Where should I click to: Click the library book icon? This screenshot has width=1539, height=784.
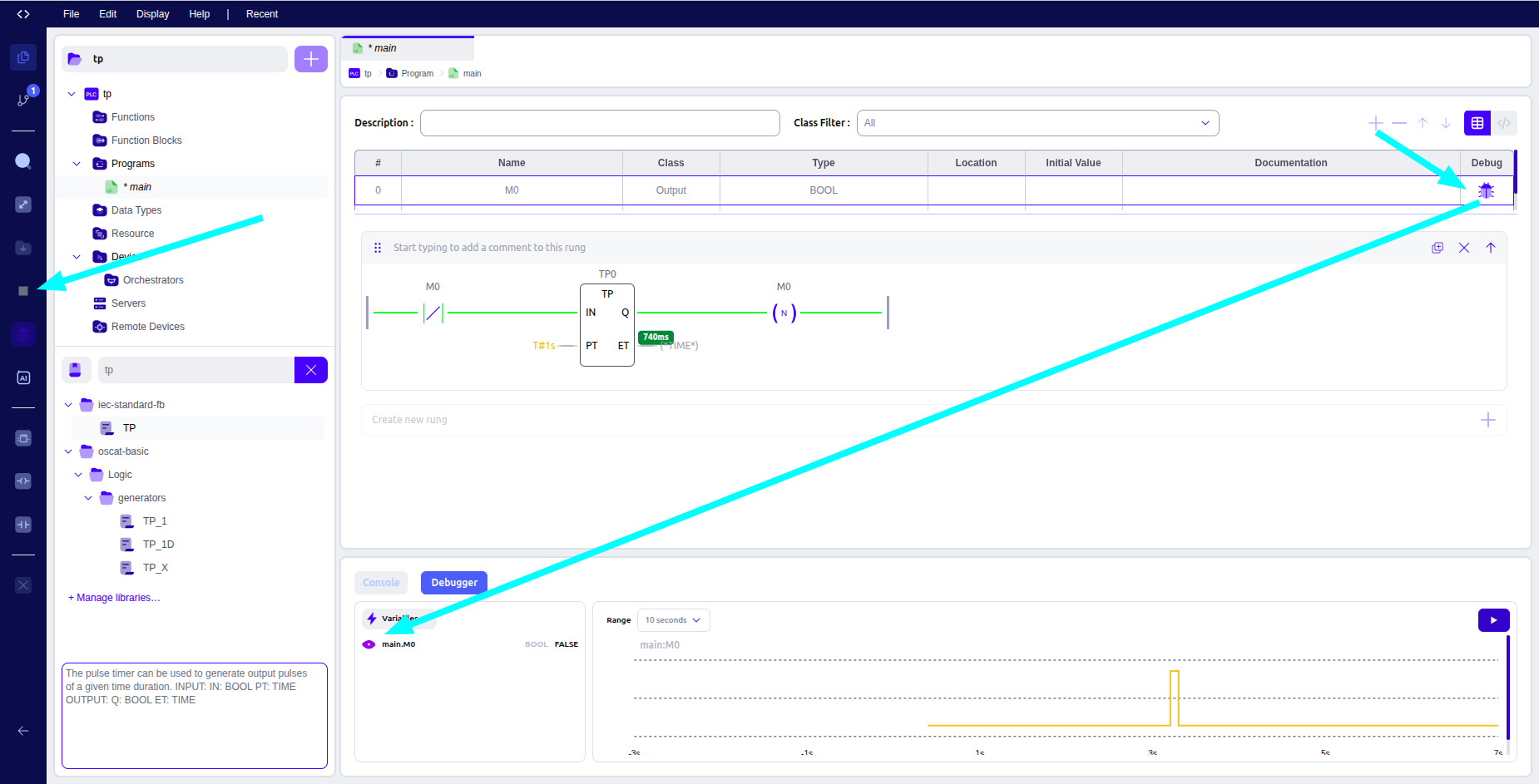point(75,370)
